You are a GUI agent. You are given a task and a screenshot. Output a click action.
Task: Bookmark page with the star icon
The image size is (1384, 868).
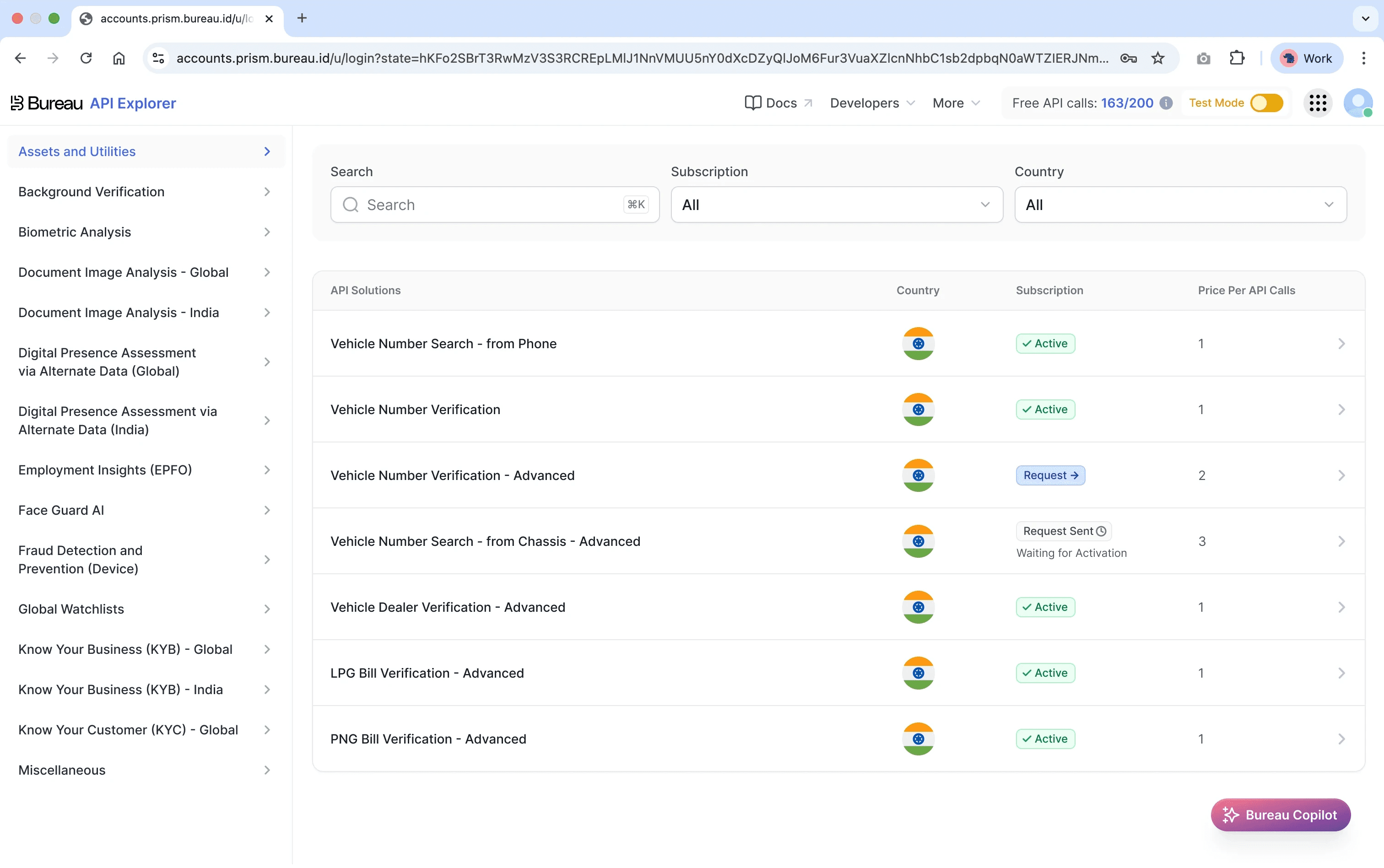(x=1158, y=58)
